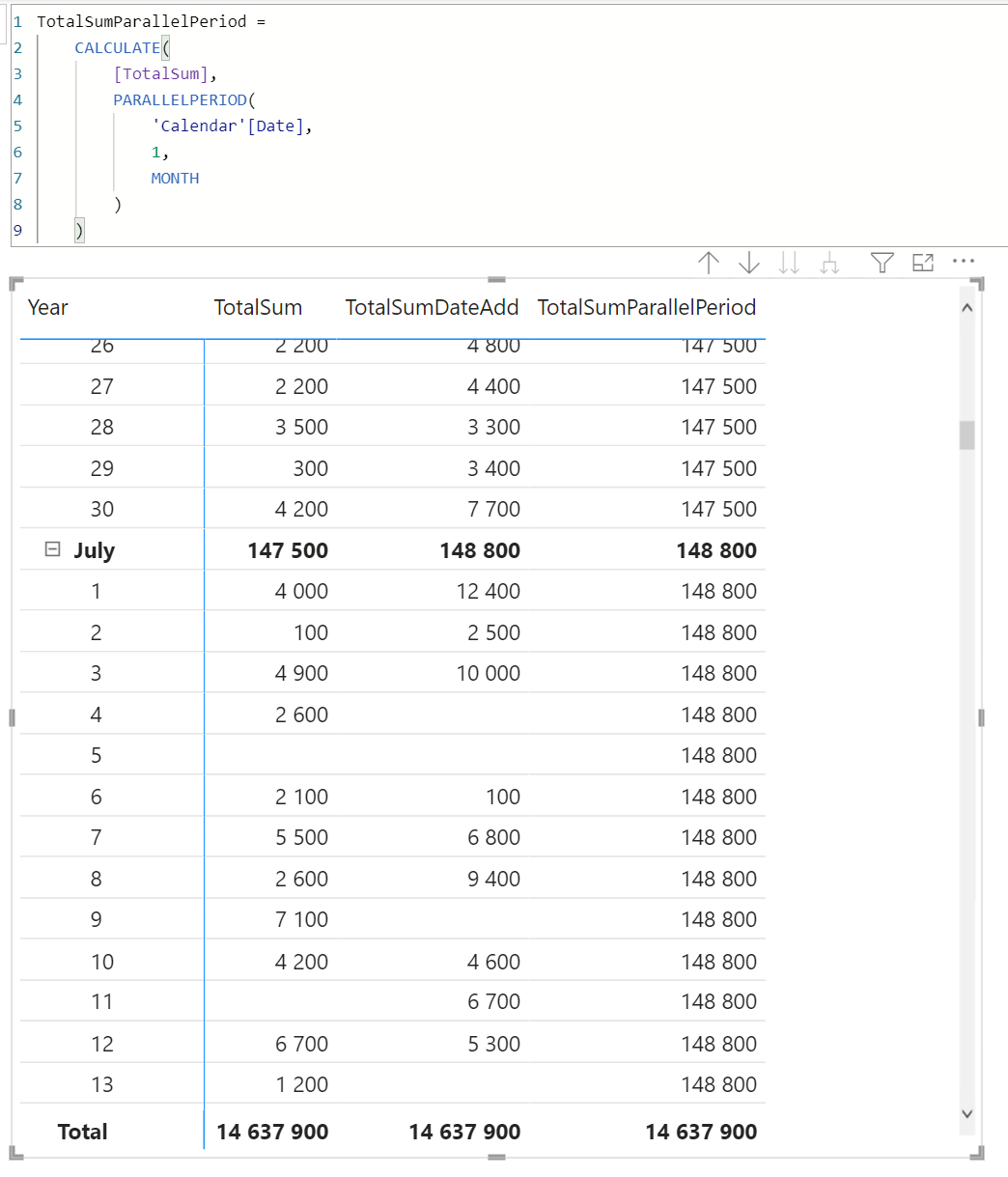Click the CALCULATE function in formula
1008x1177 pixels.
pyautogui.click(x=117, y=47)
